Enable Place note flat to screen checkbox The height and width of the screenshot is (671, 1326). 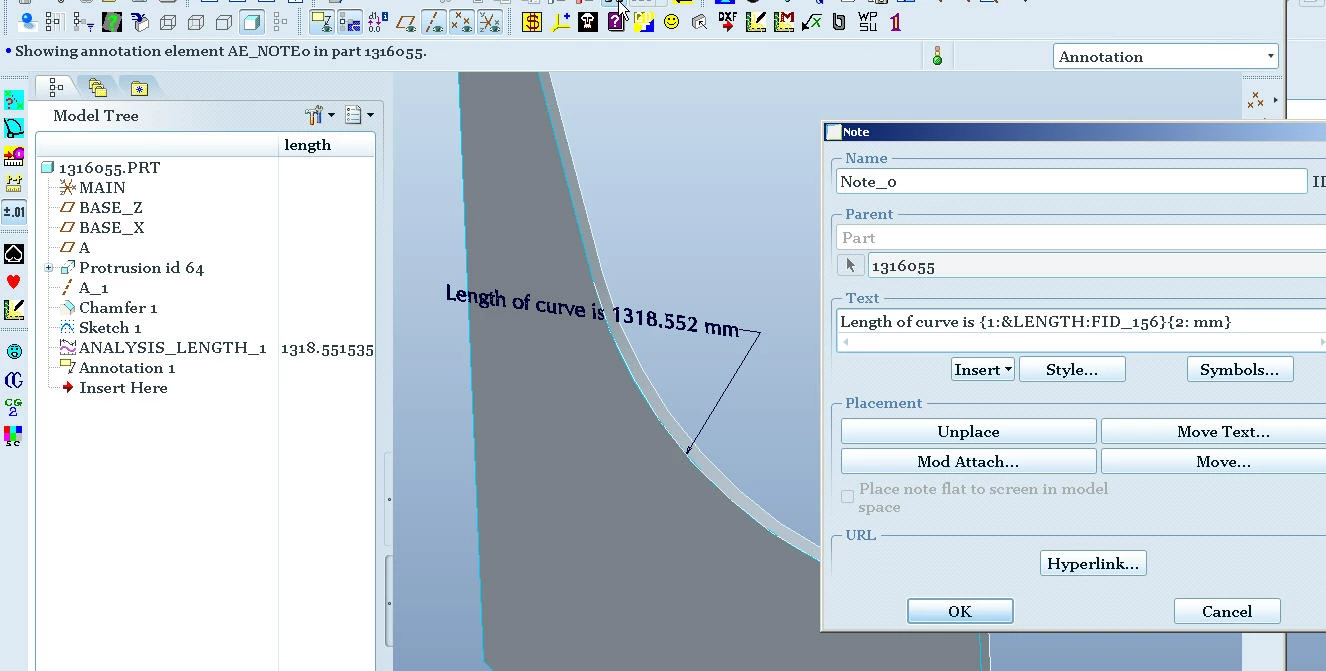pyautogui.click(x=847, y=496)
